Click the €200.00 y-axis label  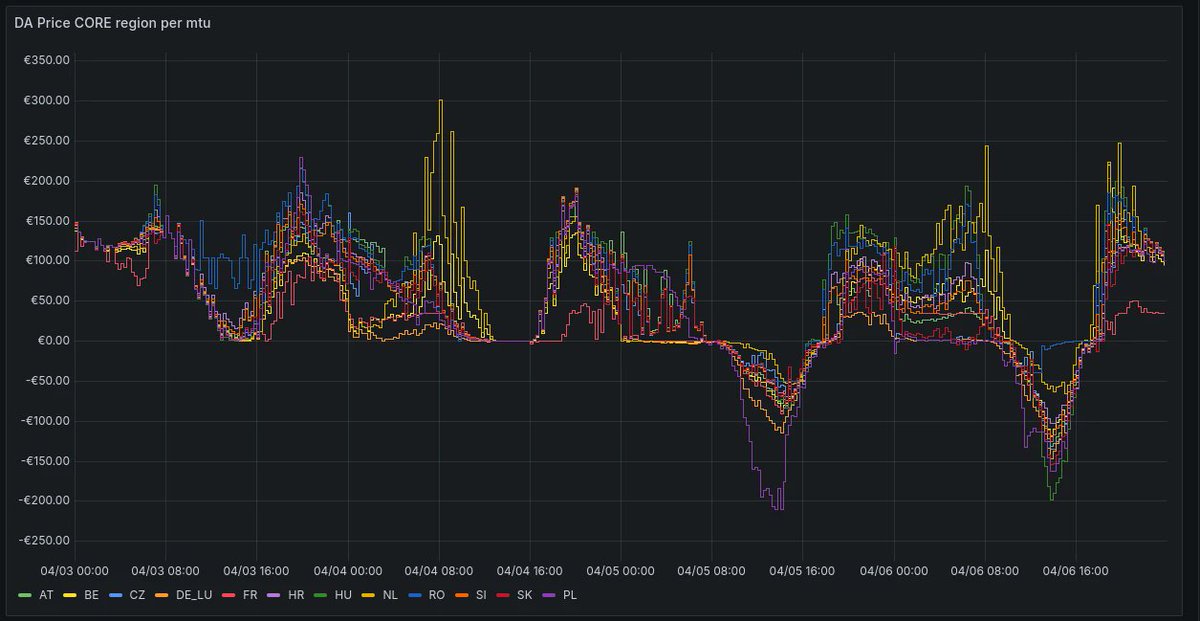(47, 181)
